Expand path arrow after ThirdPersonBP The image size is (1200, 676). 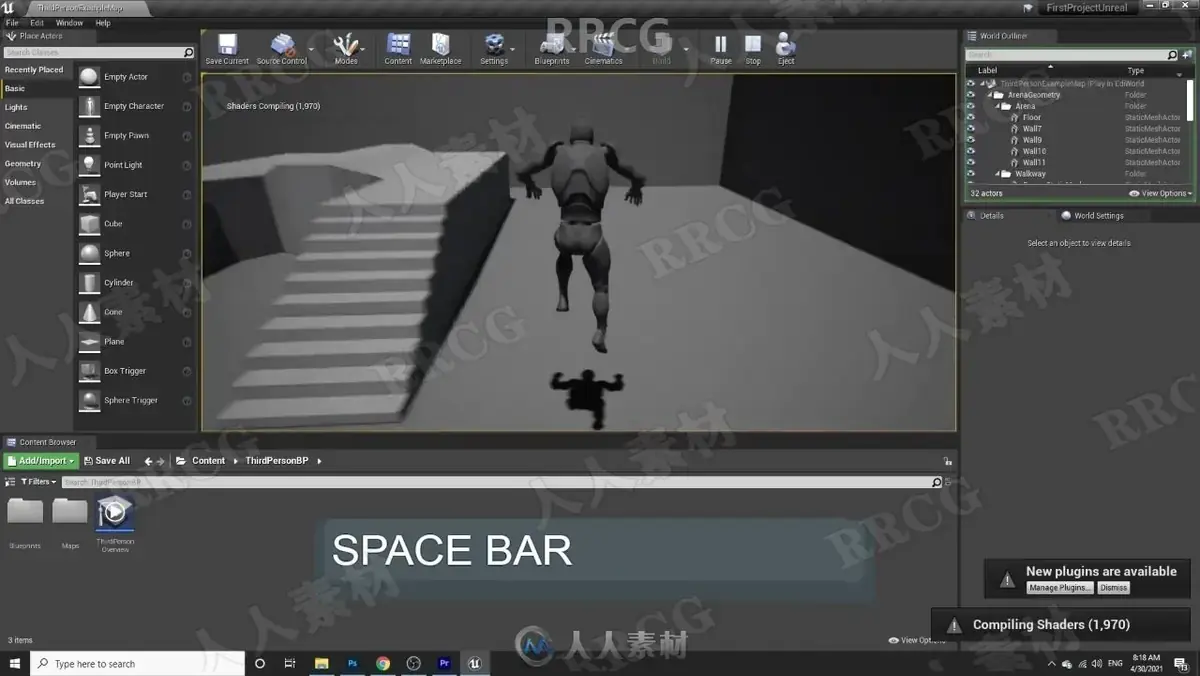(319, 461)
